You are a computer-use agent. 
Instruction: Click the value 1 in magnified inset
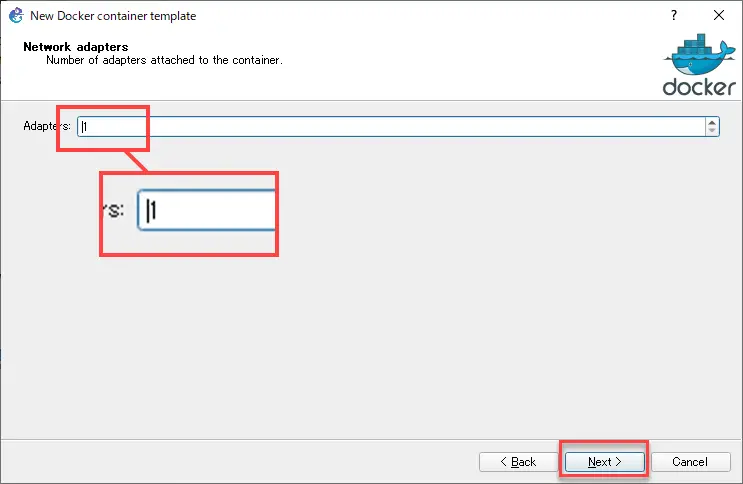153,210
